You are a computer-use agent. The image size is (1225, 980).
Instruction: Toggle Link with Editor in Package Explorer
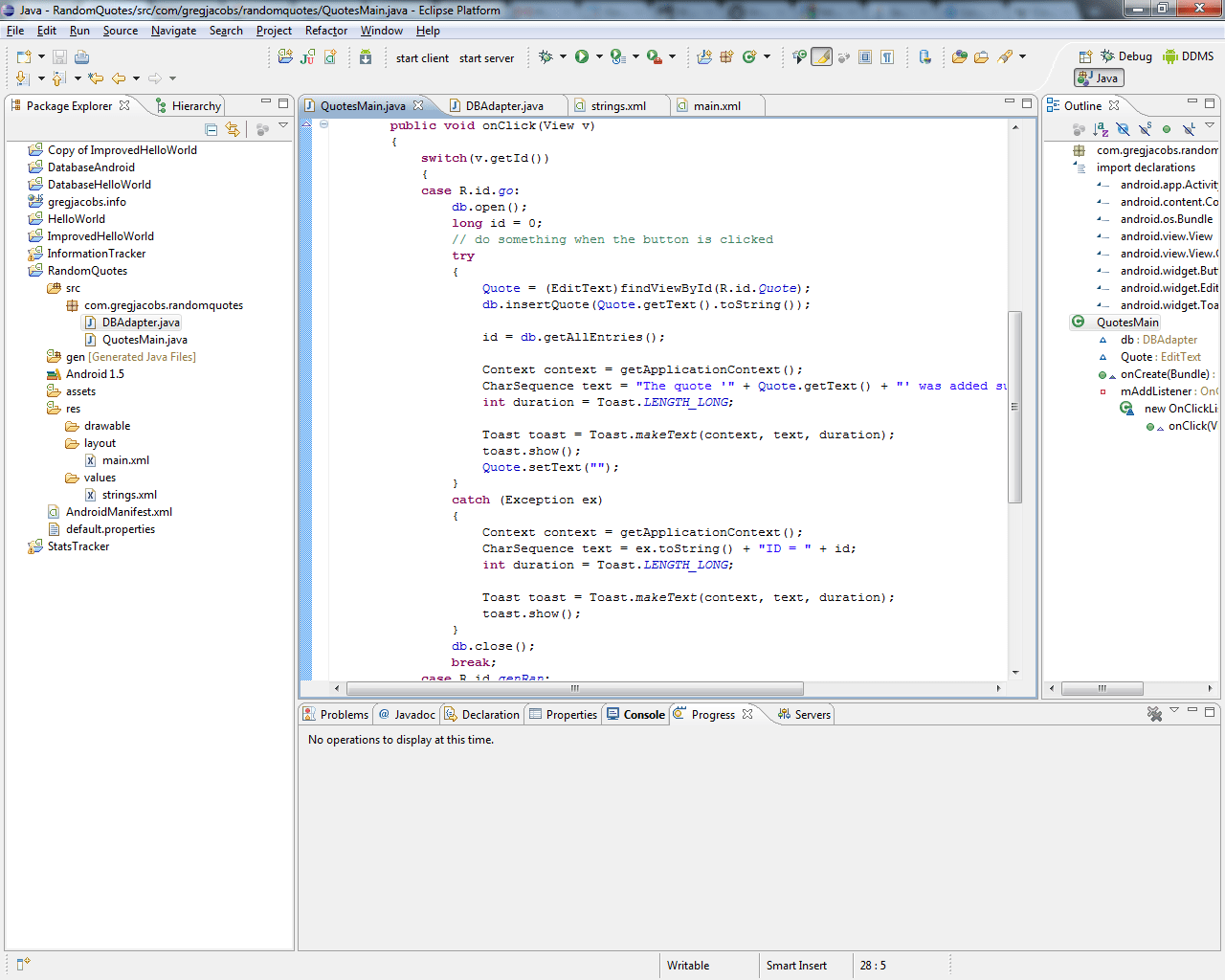point(233,129)
